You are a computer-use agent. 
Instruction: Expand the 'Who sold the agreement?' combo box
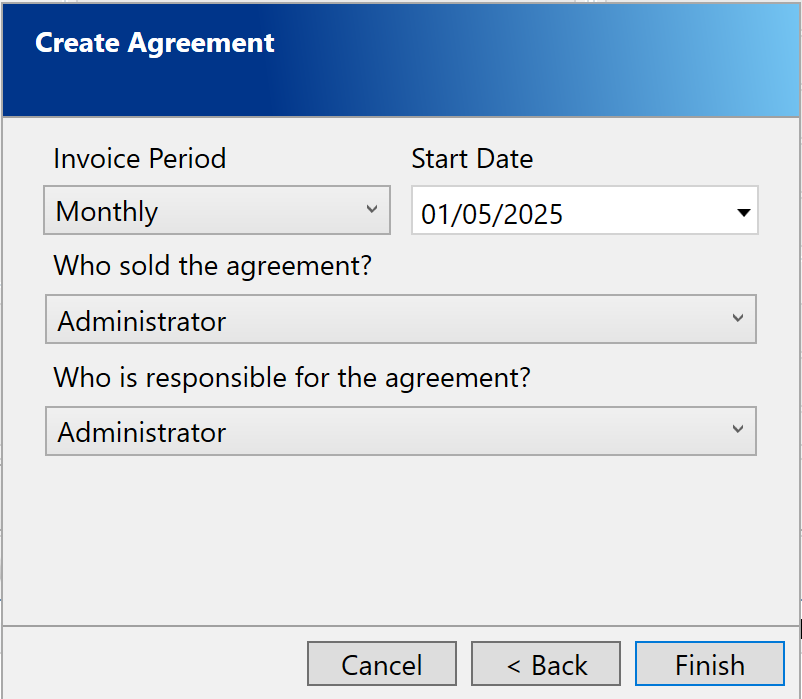(400, 321)
